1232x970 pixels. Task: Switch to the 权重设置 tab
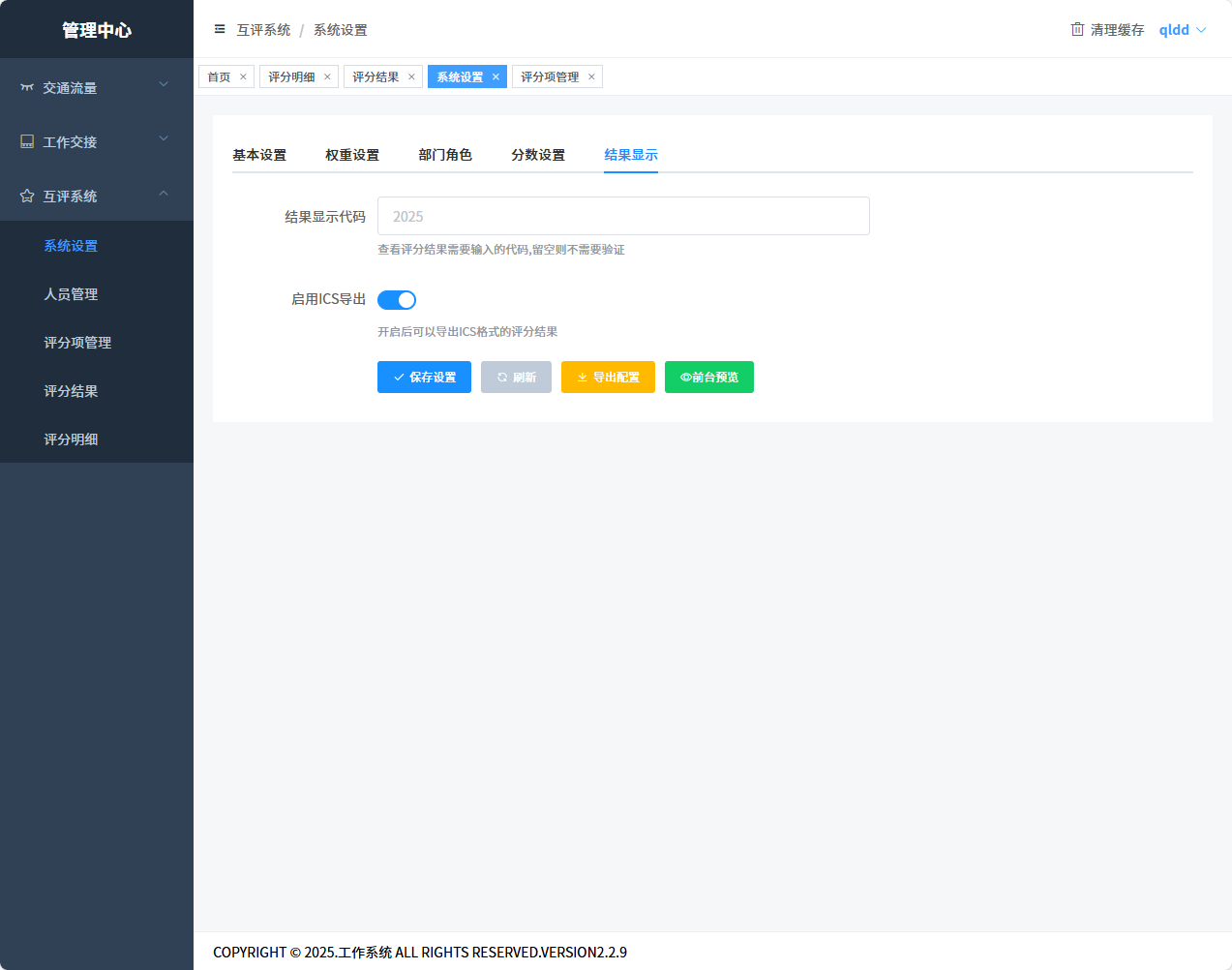(352, 155)
